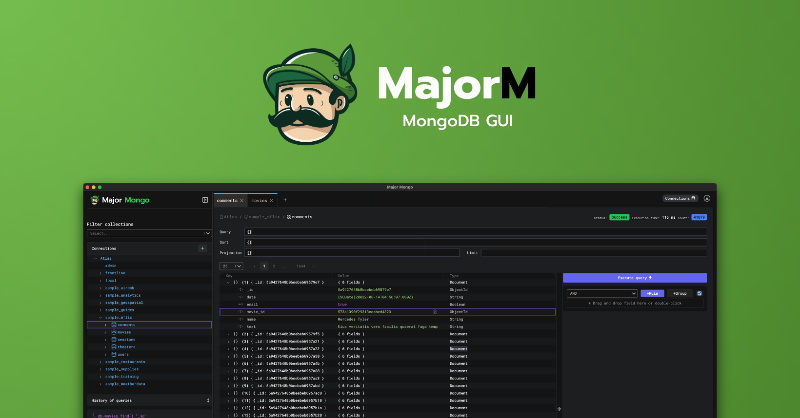The height and width of the screenshot is (418, 800).
Task: Open the sample_weatherdata database
Action: coord(126,384)
